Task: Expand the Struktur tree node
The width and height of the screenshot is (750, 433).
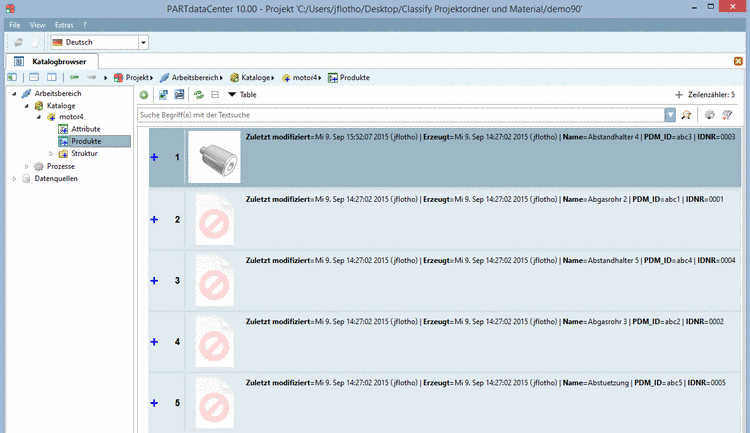Action: point(51,154)
